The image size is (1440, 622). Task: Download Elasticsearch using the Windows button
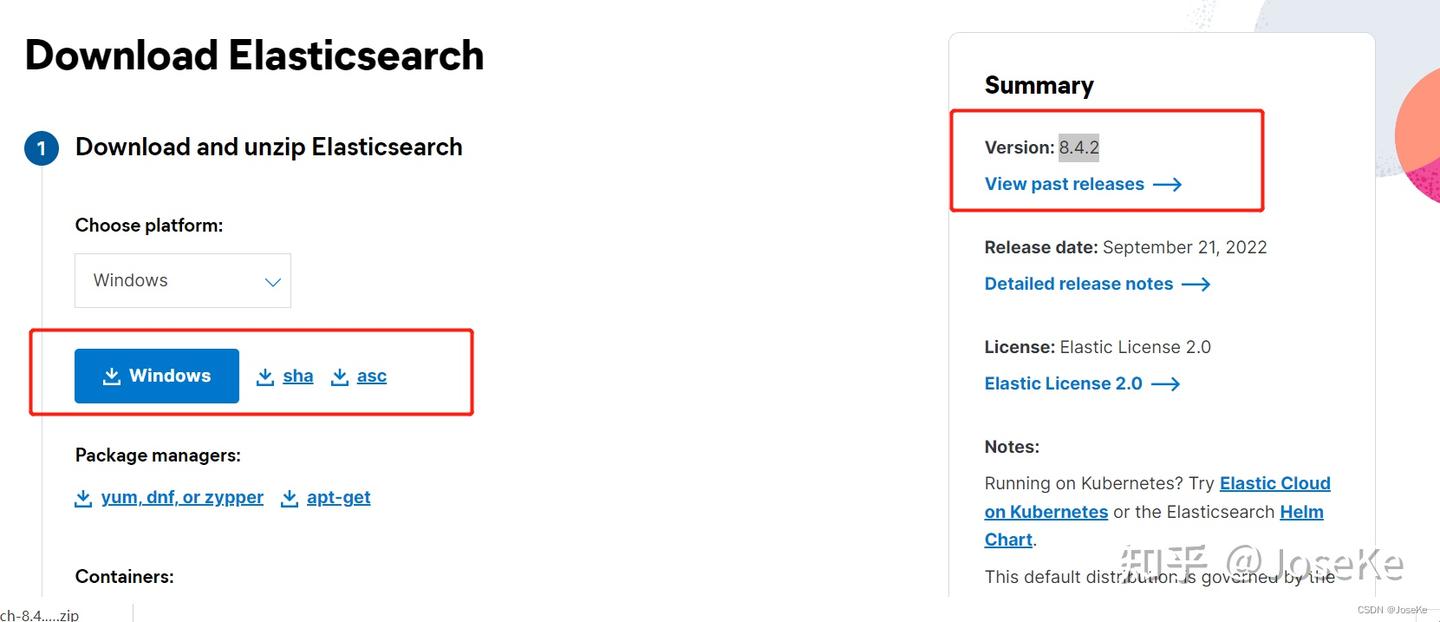pyautogui.click(x=156, y=375)
